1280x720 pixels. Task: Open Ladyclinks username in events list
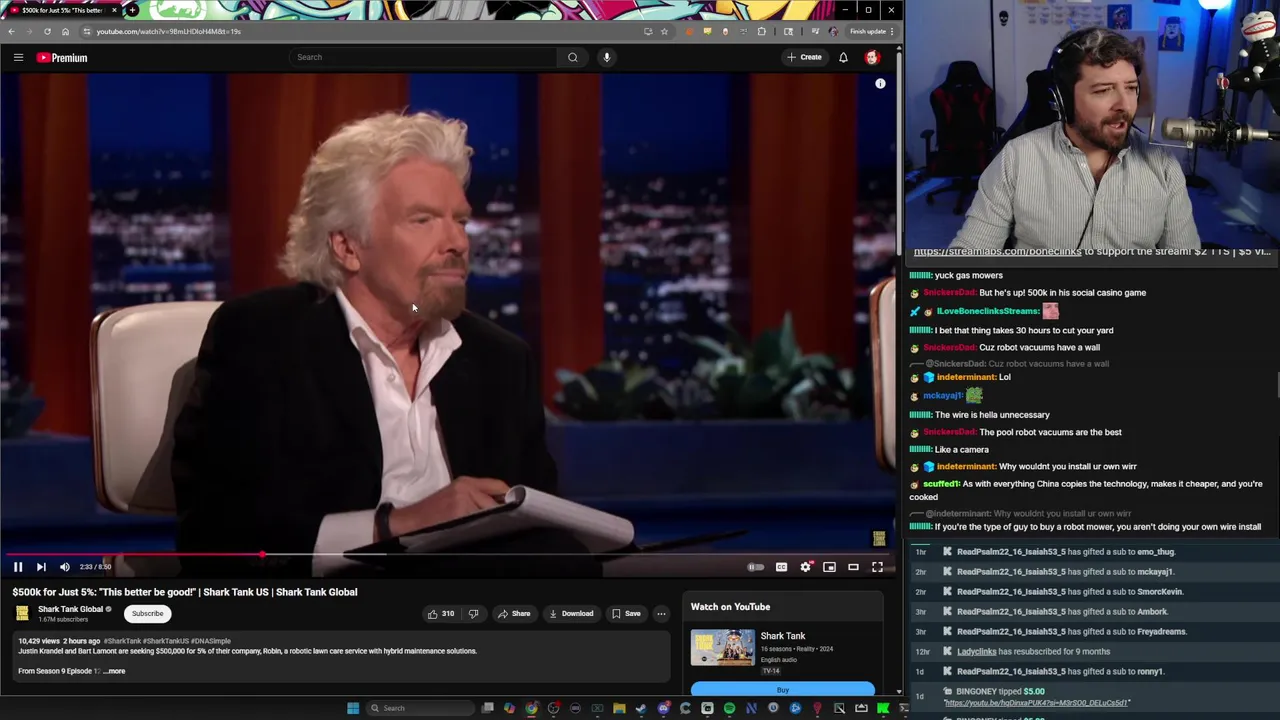[976, 651]
